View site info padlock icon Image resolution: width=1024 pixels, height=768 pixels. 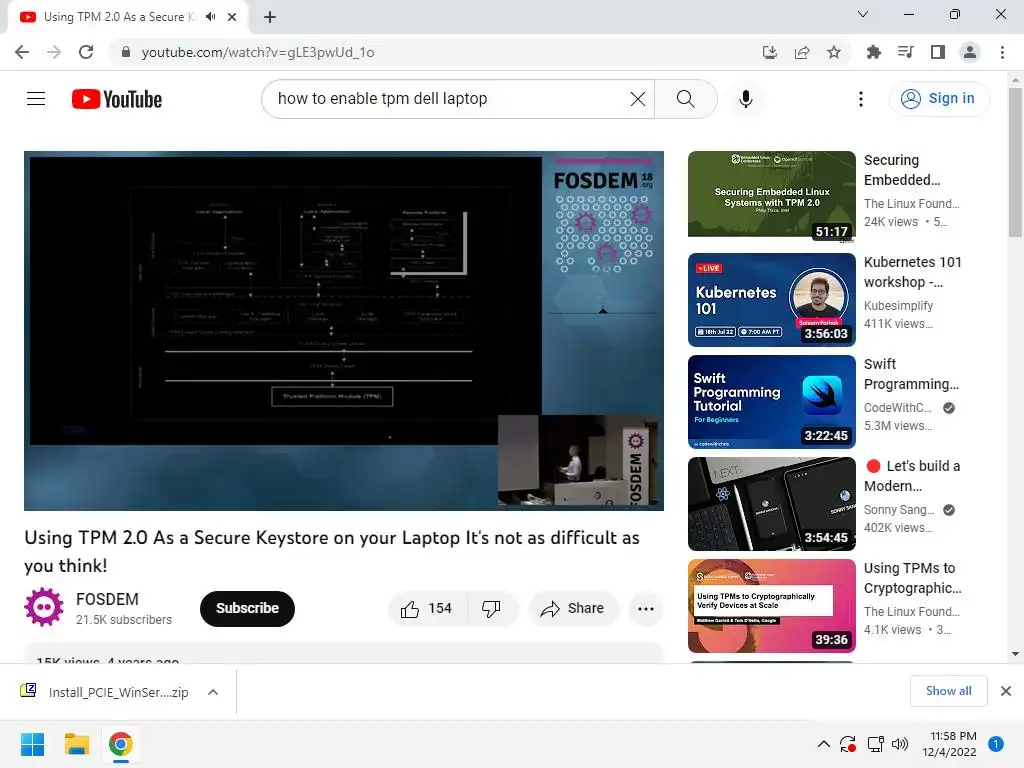126,52
